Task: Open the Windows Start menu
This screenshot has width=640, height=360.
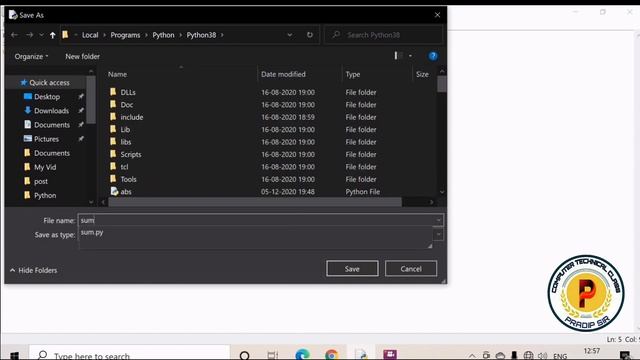Action: pos(14,355)
